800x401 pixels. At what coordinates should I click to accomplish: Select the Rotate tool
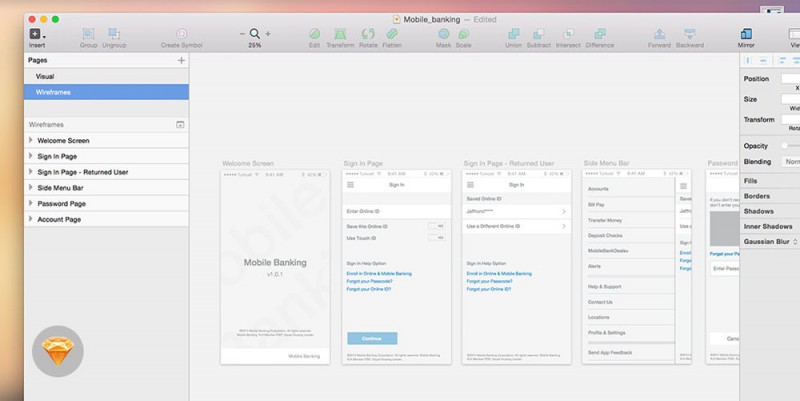368,35
